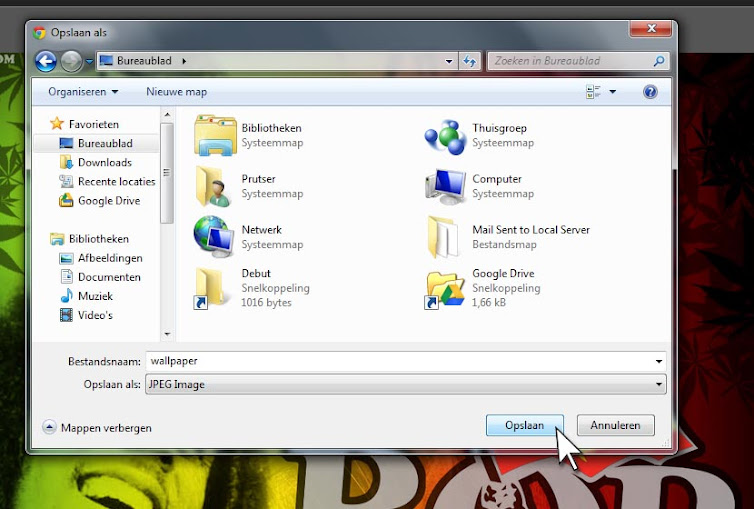Click the Annuleren button

coord(616,425)
